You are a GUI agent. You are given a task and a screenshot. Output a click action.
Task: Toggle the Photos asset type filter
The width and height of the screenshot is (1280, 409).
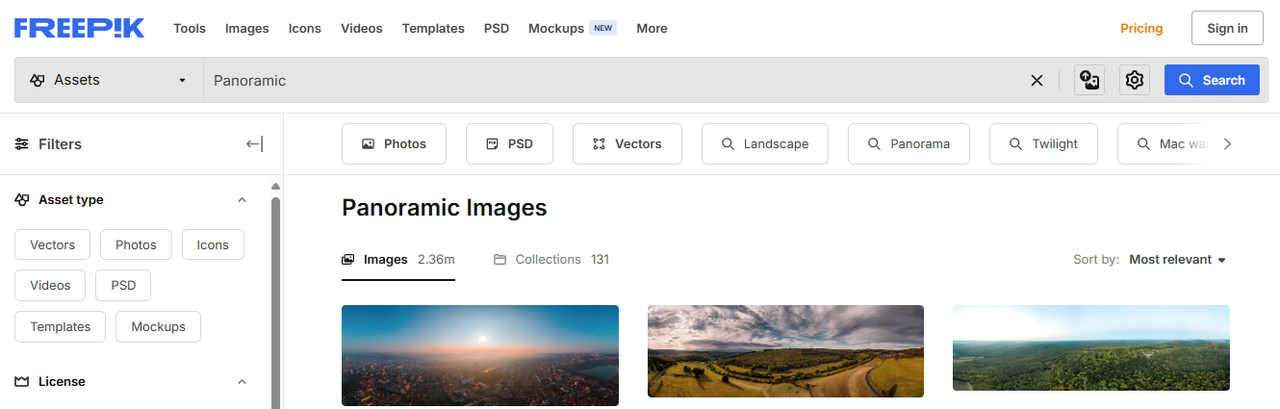pos(136,245)
